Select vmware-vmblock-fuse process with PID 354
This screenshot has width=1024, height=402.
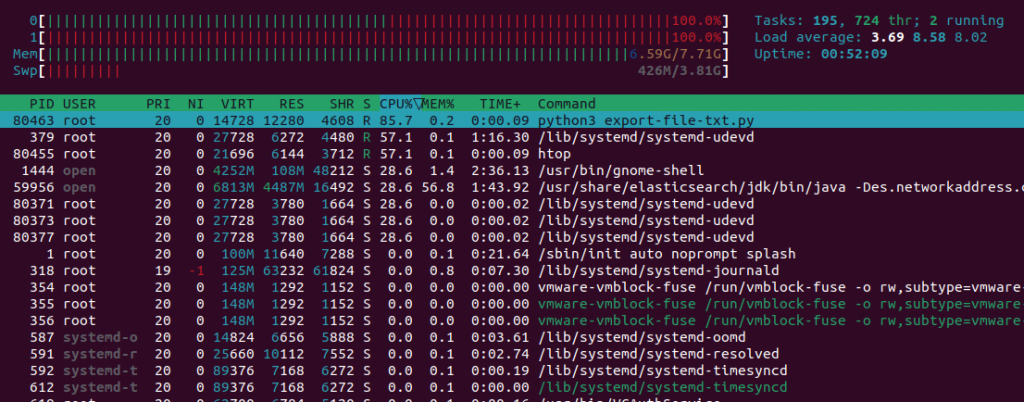click(x=512, y=287)
